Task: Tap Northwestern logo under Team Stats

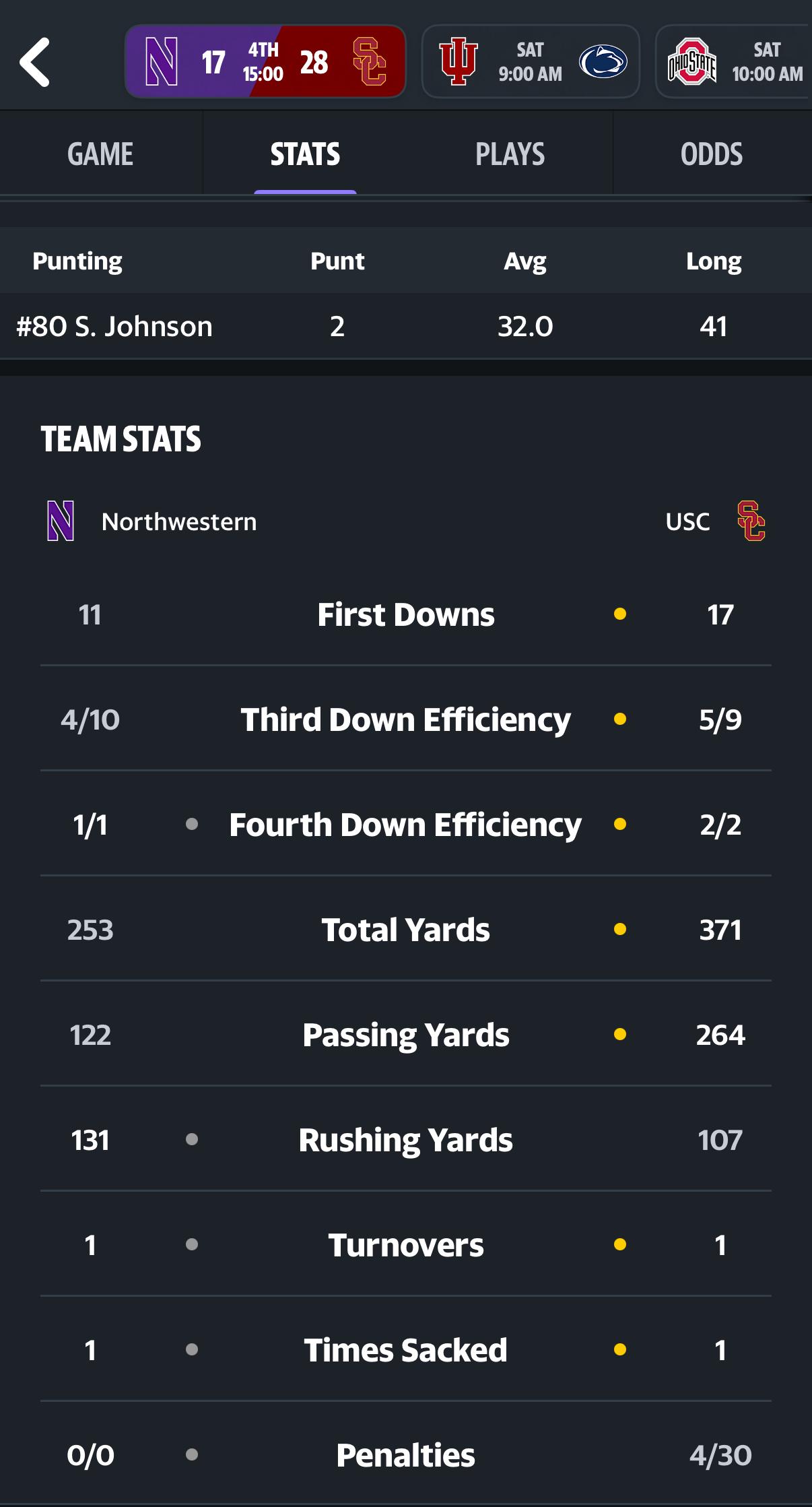Action: coord(61,521)
